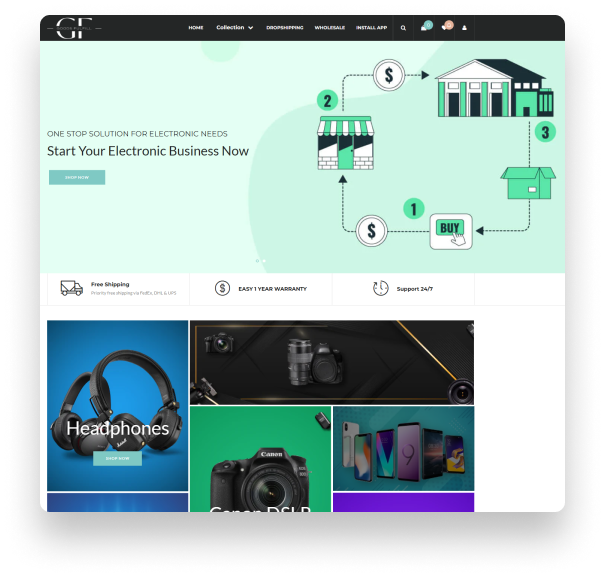Open the DROPSHIPPING menu item
This screenshot has height=577, width=605.
(x=285, y=28)
